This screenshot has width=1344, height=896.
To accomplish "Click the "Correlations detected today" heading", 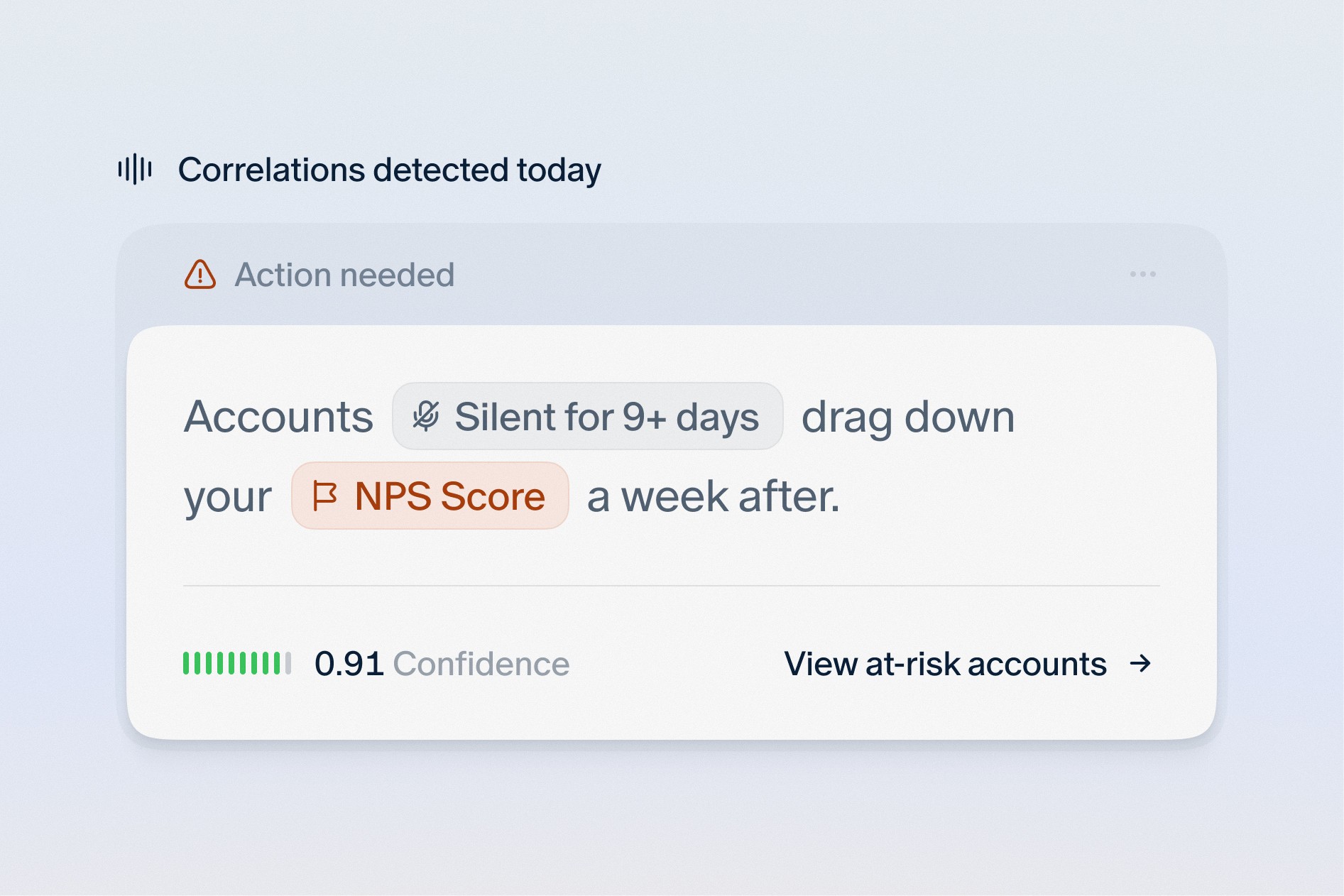I will [x=389, y=170].
